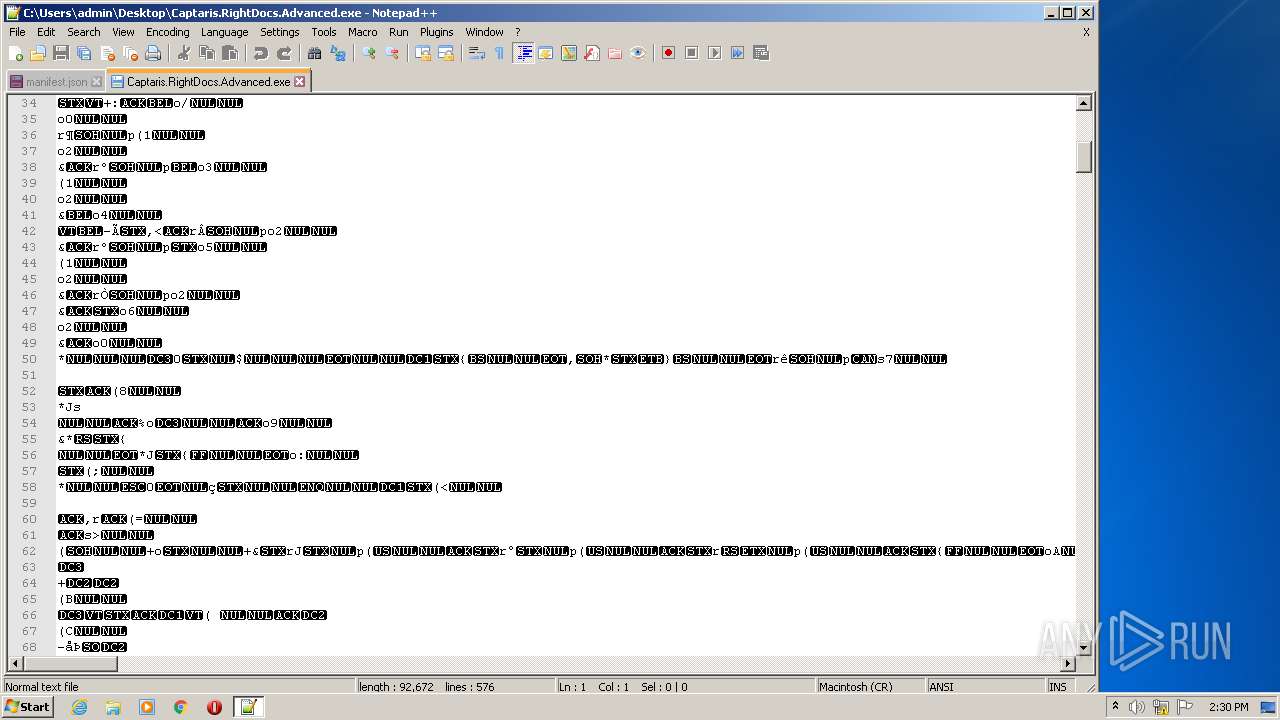
Task: Create a new document via toolbar icon
Action: pyautogui.click(x=16, y=53)
